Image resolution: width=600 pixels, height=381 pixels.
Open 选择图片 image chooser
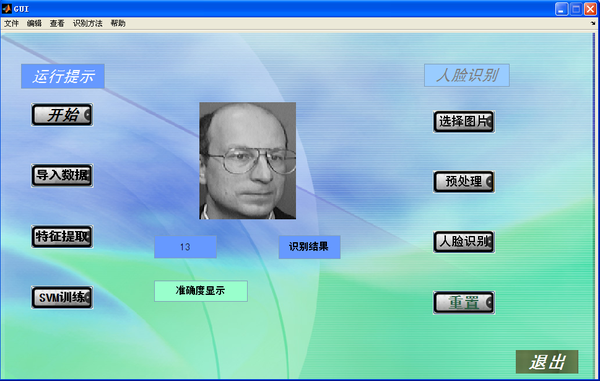pyautogui.click(x=464, y=122)
